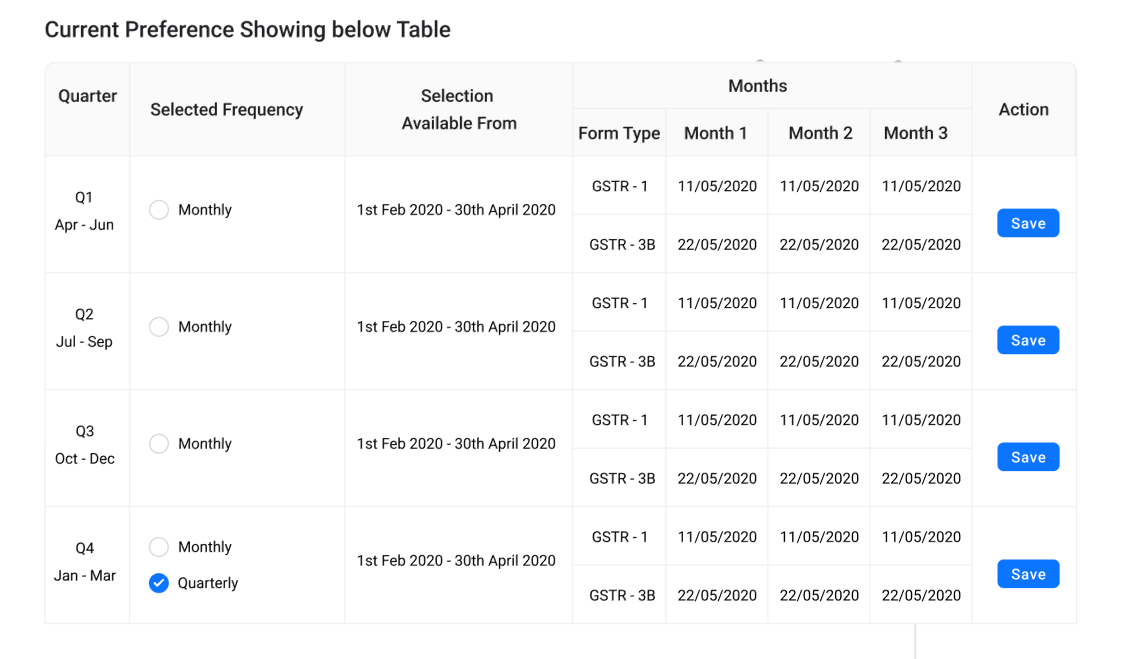
Task: Save the Q1 Apr - Jun preference
Action: (x=1028, y=224)
